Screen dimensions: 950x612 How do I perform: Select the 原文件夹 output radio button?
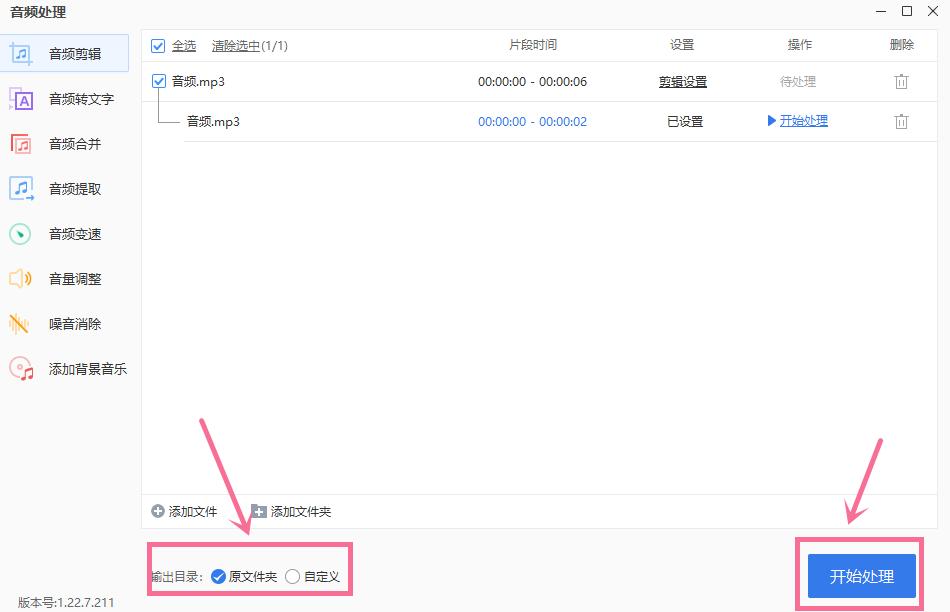point(218,576)
